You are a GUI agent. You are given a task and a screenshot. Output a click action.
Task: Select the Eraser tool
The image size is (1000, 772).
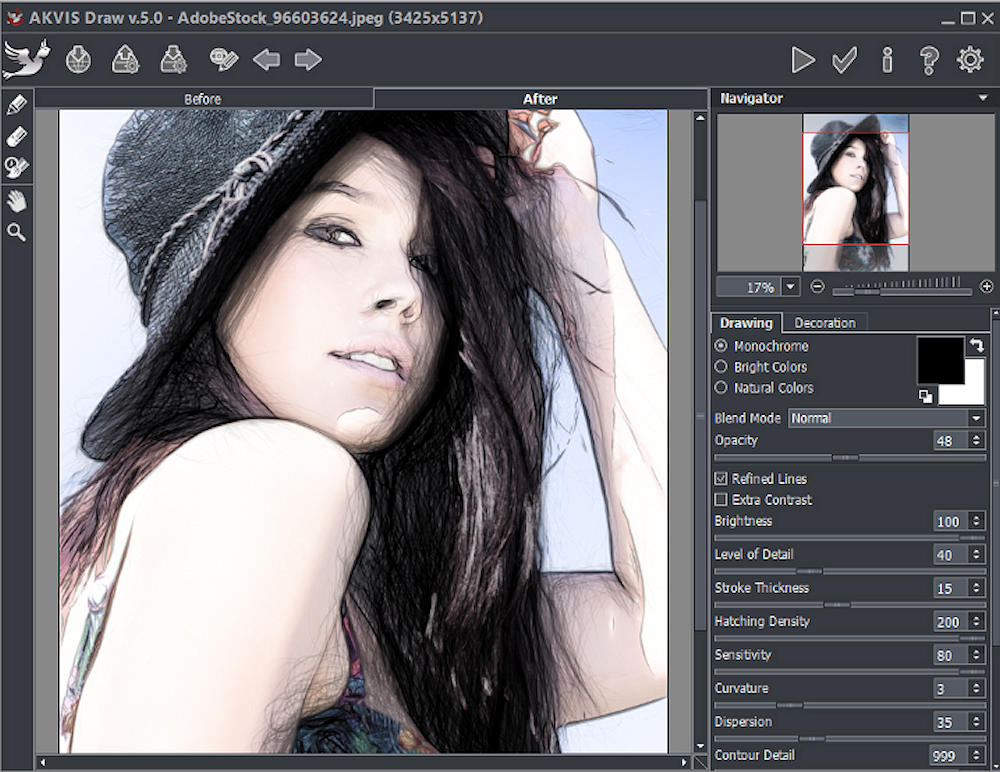[16, 136]
